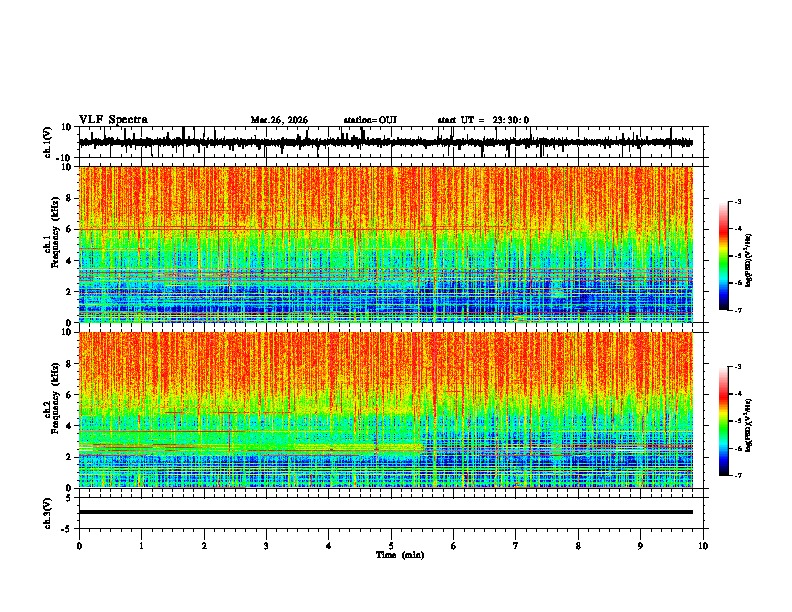792x612 pixels.
Task: Click the ch.1 color scale bar
Action: click(723, 256)
